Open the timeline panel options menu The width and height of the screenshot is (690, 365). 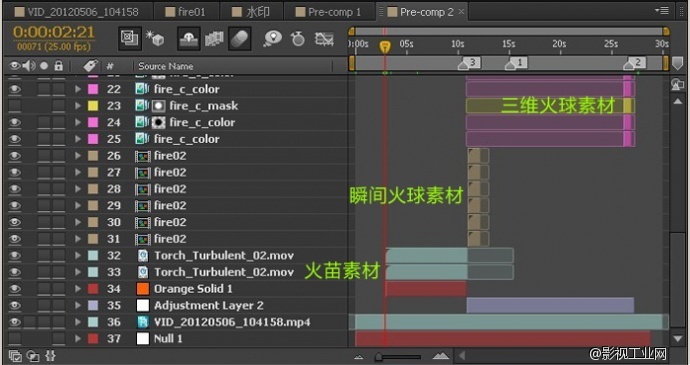[662, 10]
